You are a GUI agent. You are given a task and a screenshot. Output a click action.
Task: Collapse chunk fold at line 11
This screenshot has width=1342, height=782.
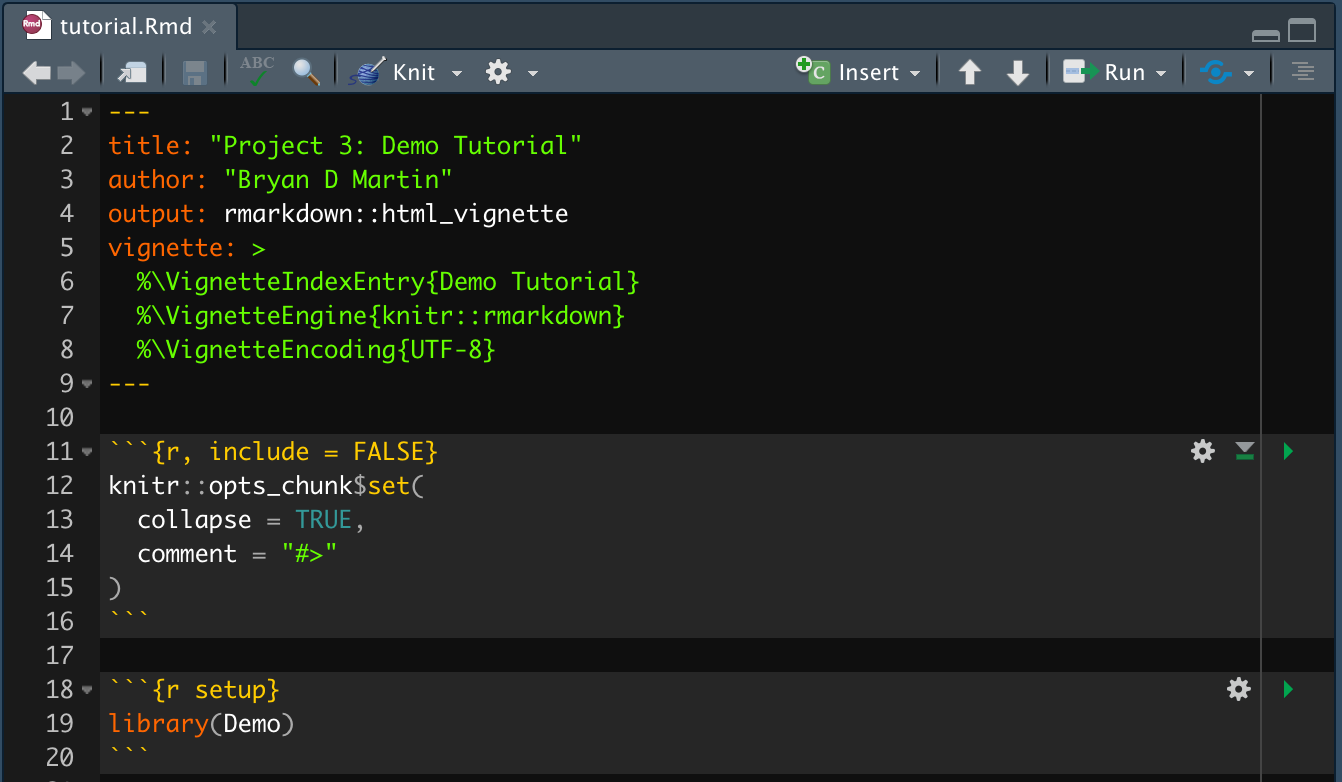coord(88,452)
